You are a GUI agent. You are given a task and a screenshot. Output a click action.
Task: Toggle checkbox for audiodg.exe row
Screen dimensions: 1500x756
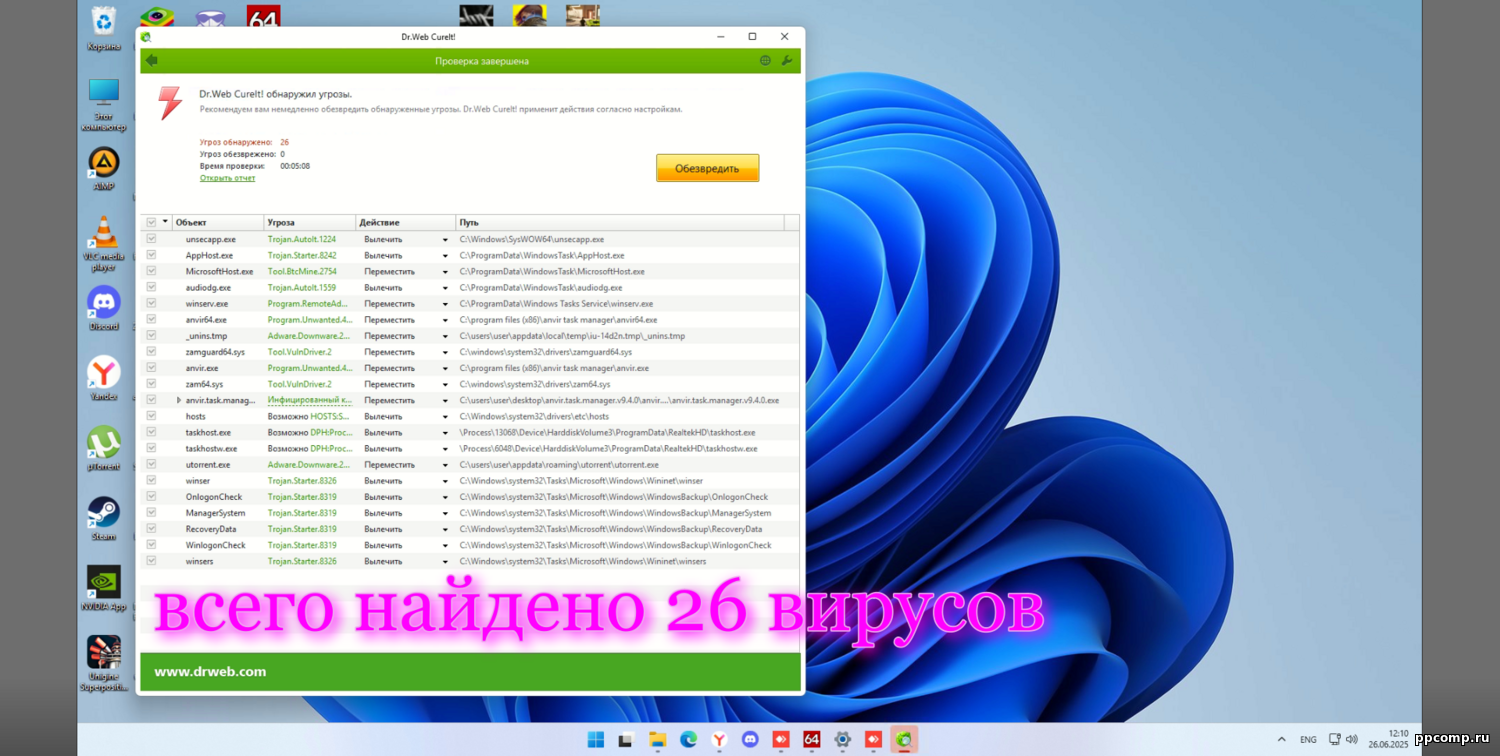coord(151,287)
